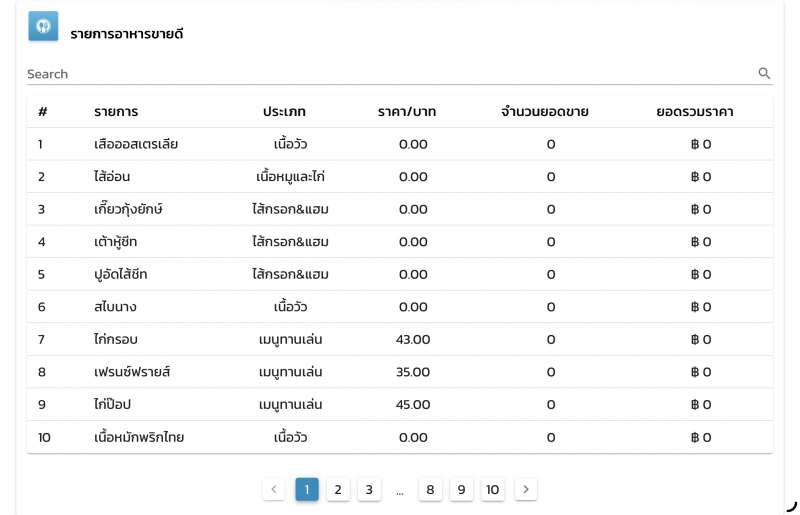Select the ไก่กรอบ row
The height and width of the screenshot is (515, 800).
399,339
